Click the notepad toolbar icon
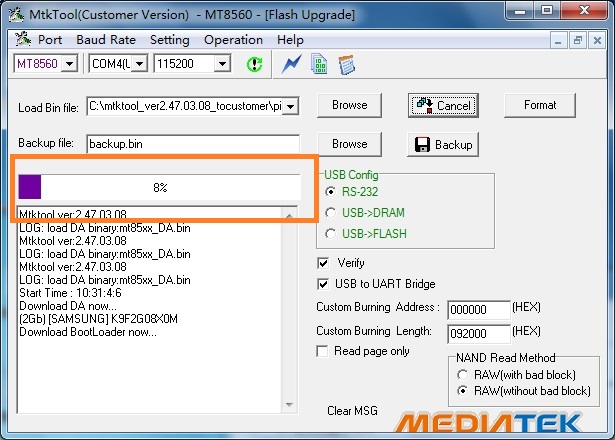Screen dimensions: 615x440 tap(347, 64)
